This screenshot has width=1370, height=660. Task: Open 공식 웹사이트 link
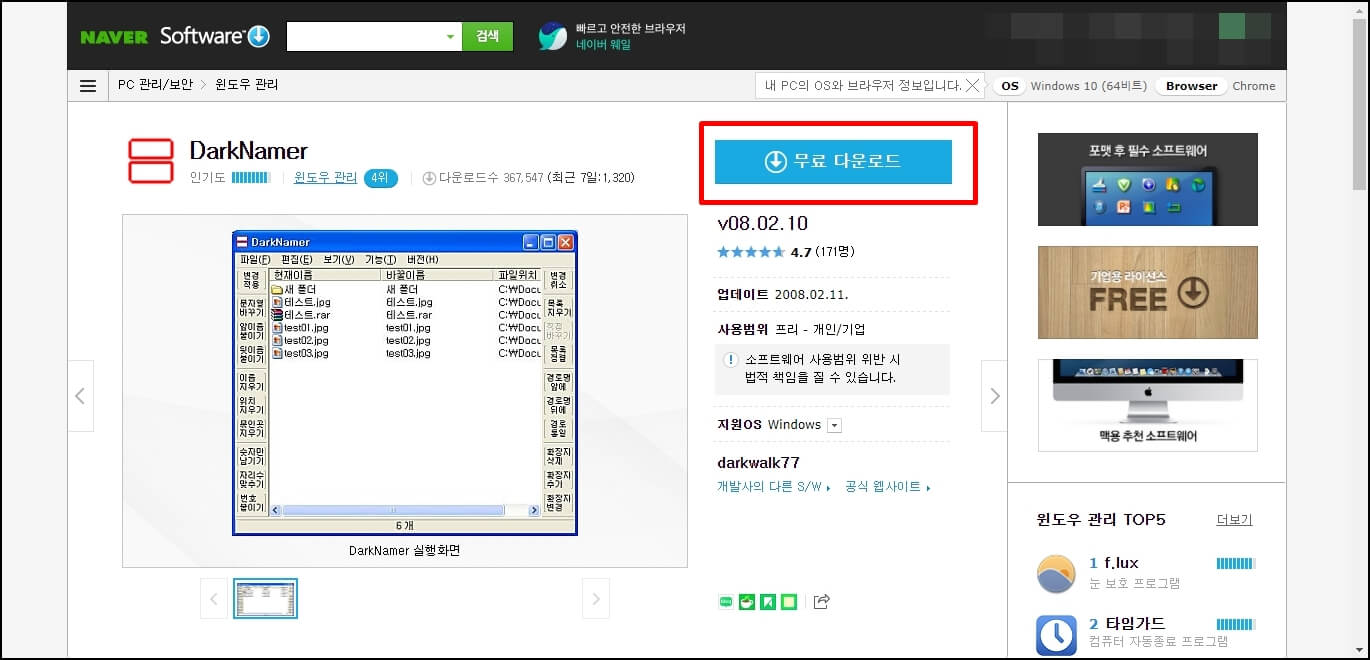click(887, 487)
